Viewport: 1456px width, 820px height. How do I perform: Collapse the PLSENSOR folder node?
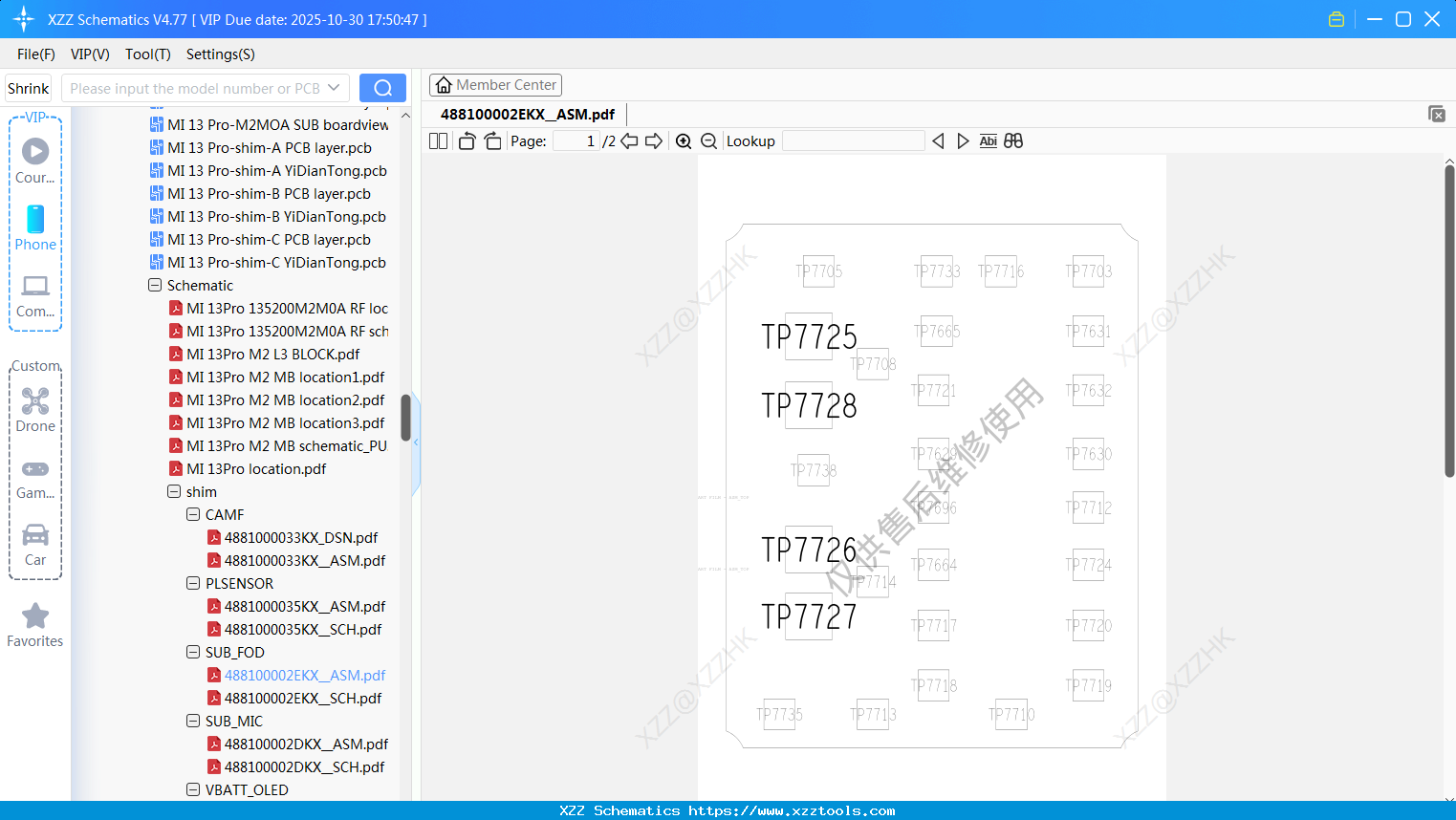193,584
